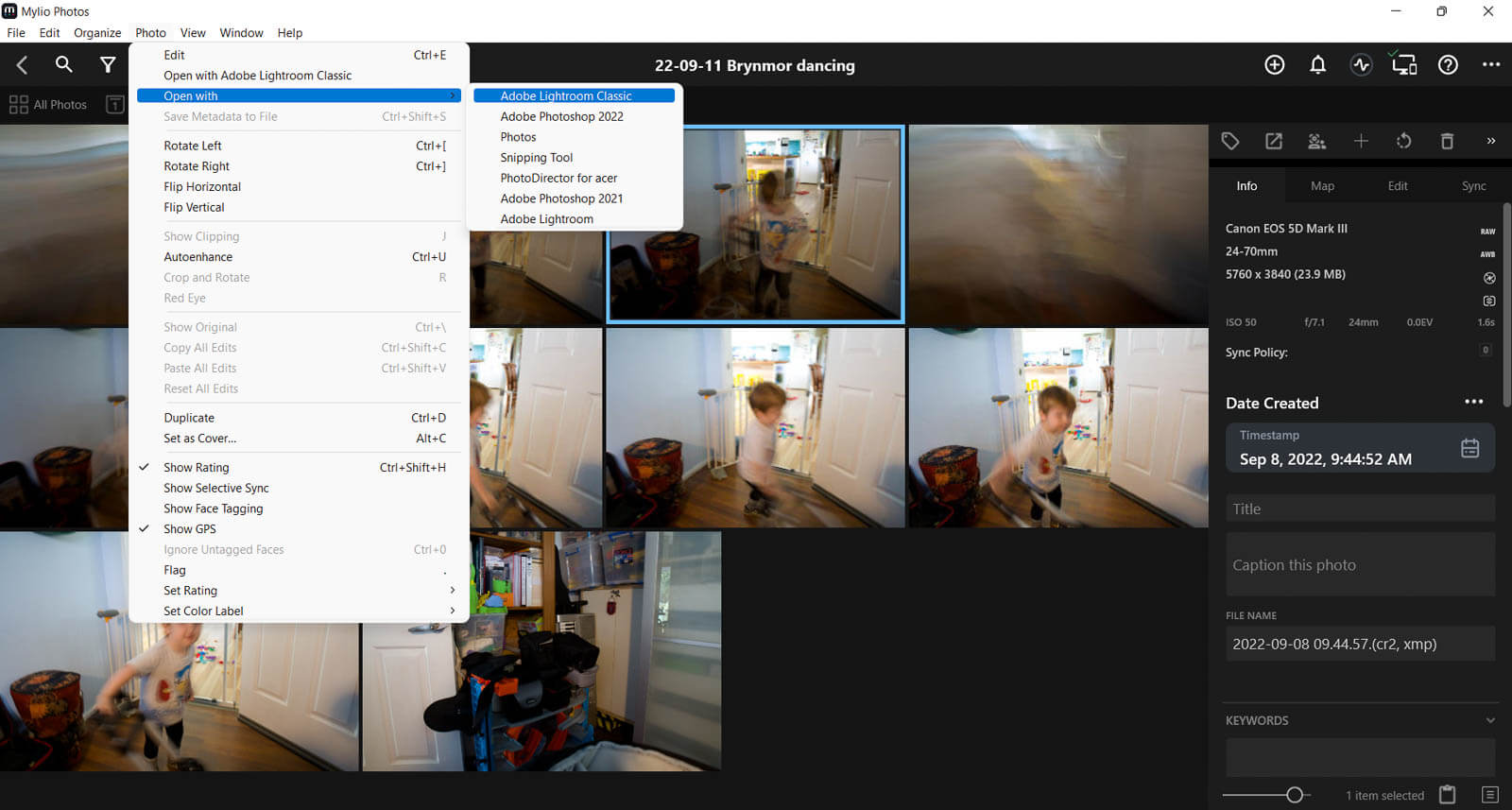Enable Show Face Tagging option

(x=214, y=508)
